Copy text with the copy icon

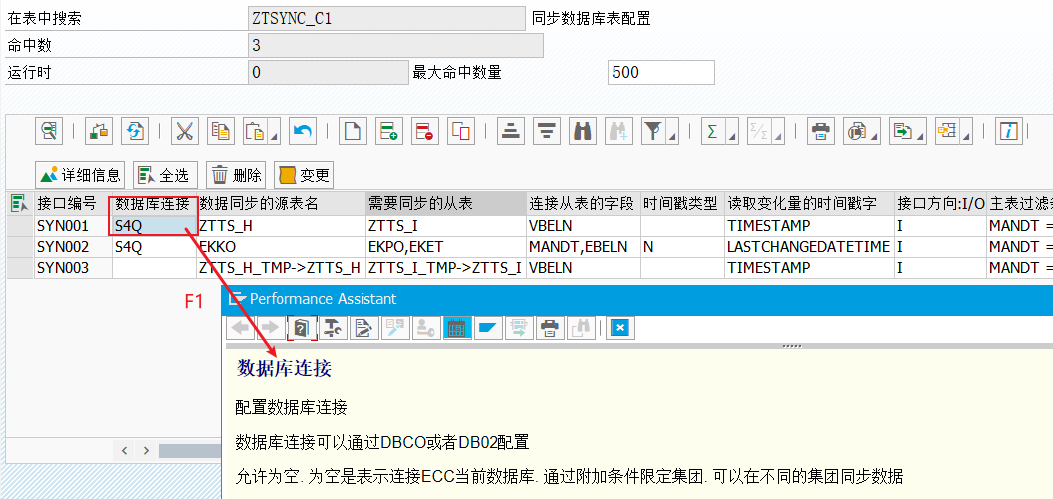[220, 131]
